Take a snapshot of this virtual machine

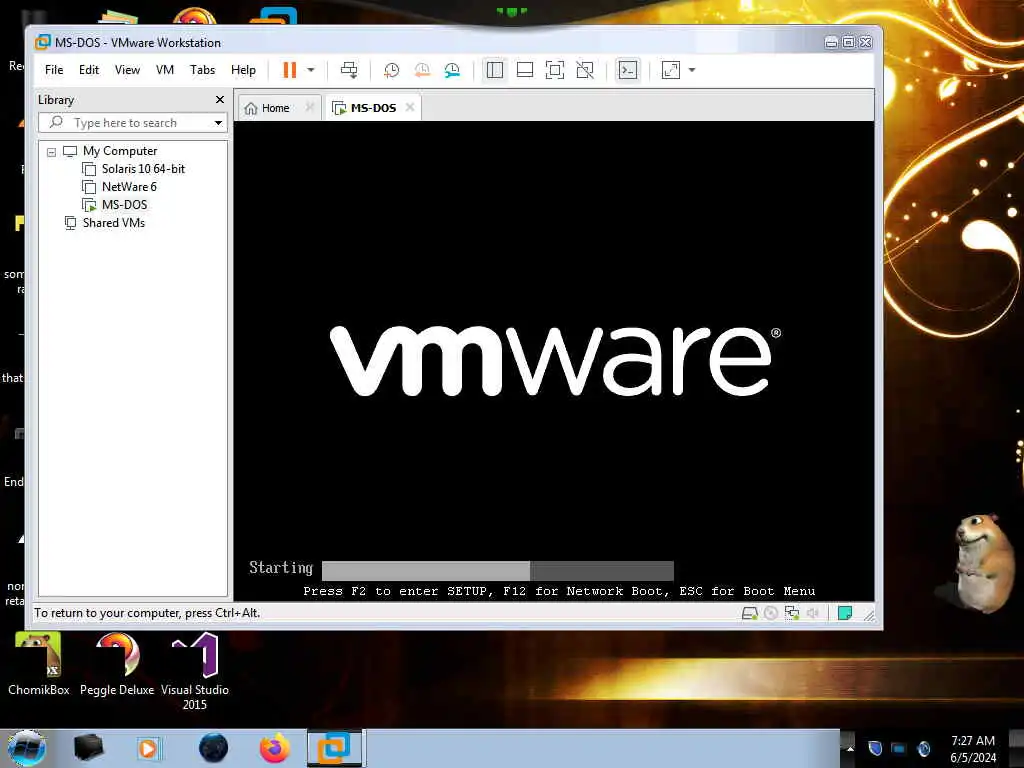(x=391, y=70)
